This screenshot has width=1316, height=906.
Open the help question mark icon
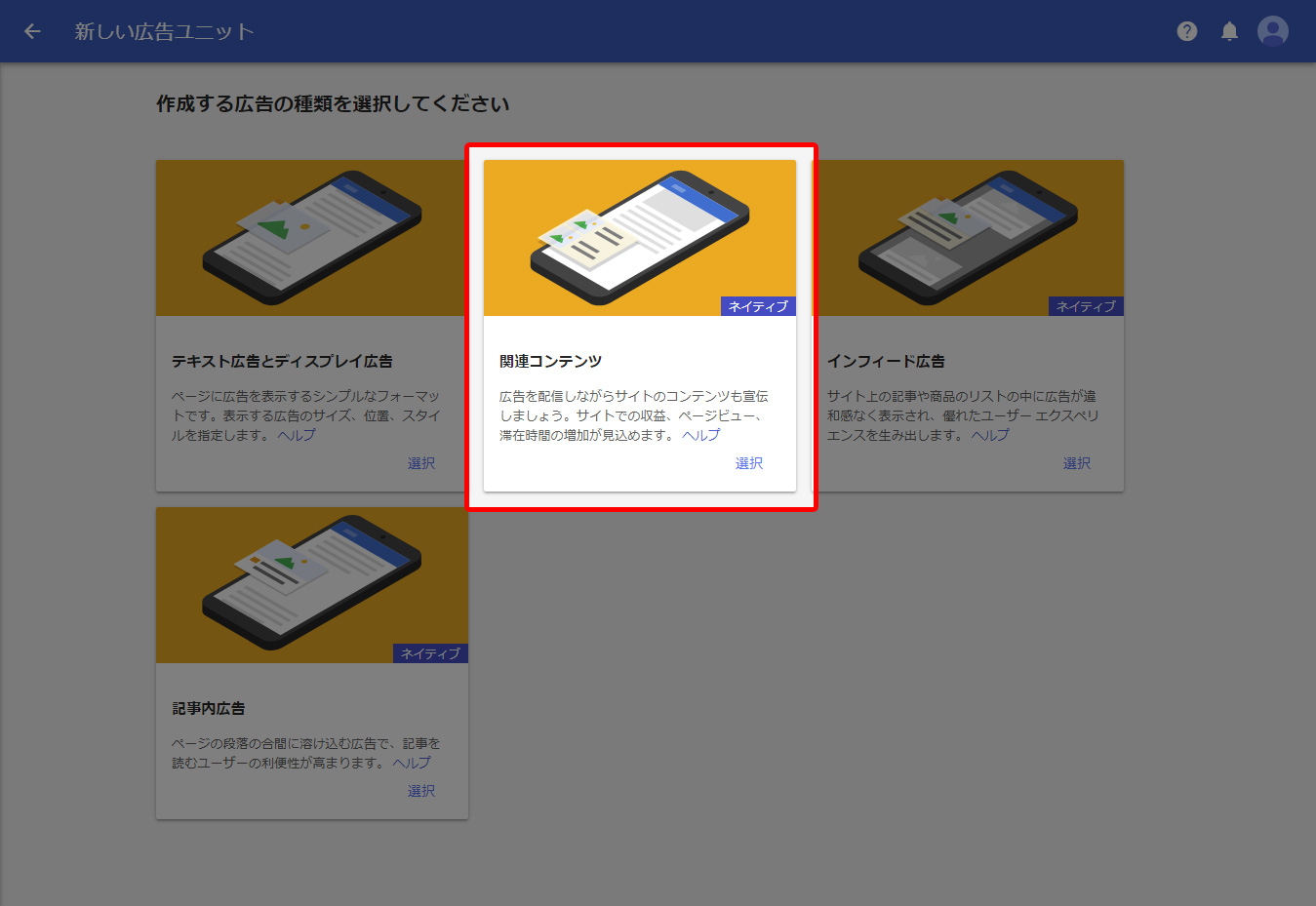1186,31
